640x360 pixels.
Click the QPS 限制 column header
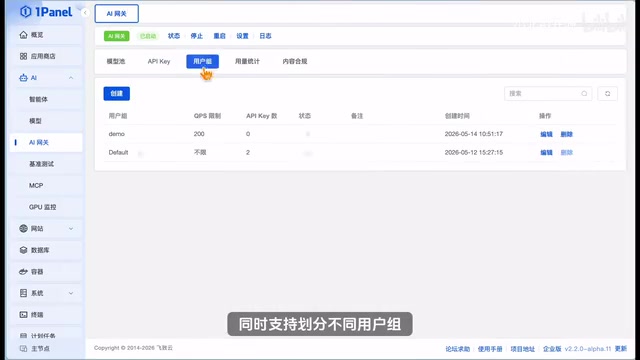point(207,116)
